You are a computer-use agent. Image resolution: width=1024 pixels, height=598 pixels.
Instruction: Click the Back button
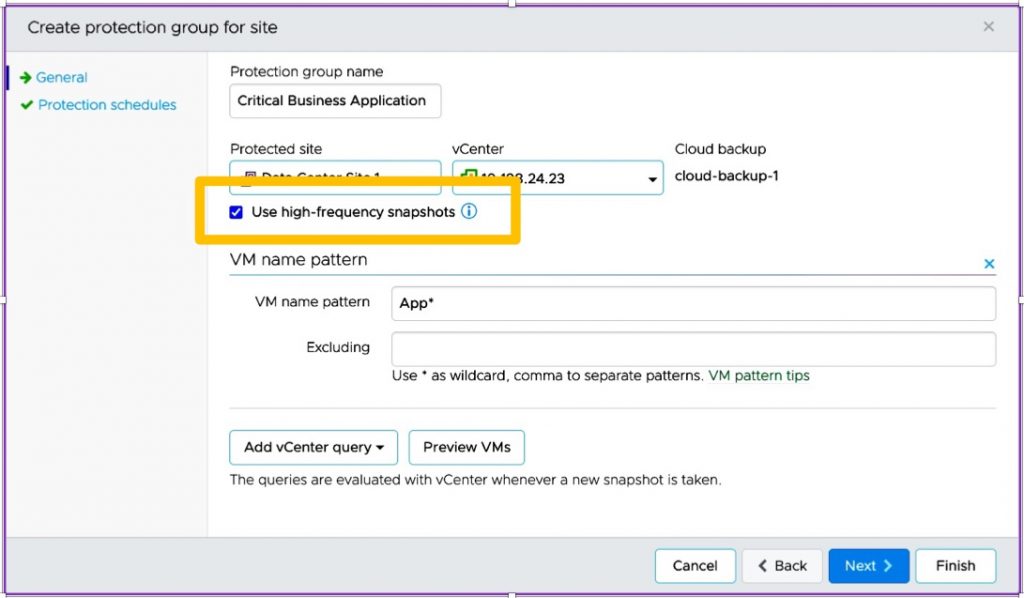[x=781, y=565]
